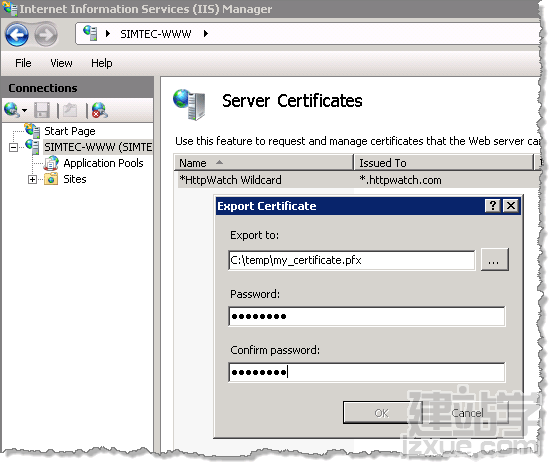Open the Help menu

tap(102, 63)
